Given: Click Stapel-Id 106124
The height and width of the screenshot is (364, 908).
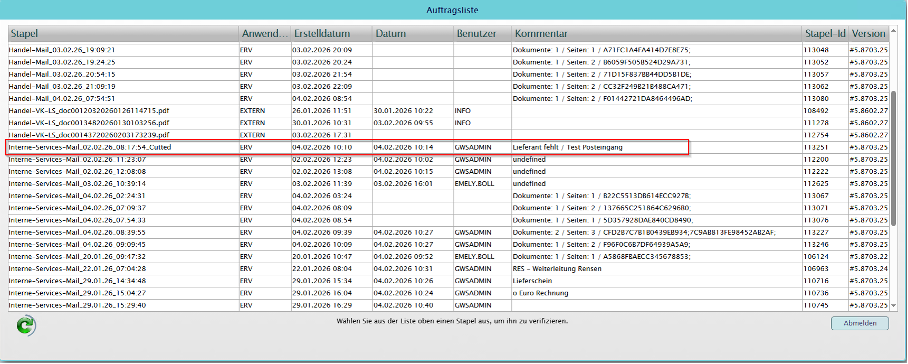Looking at the screenshot, I should [815, 256].
